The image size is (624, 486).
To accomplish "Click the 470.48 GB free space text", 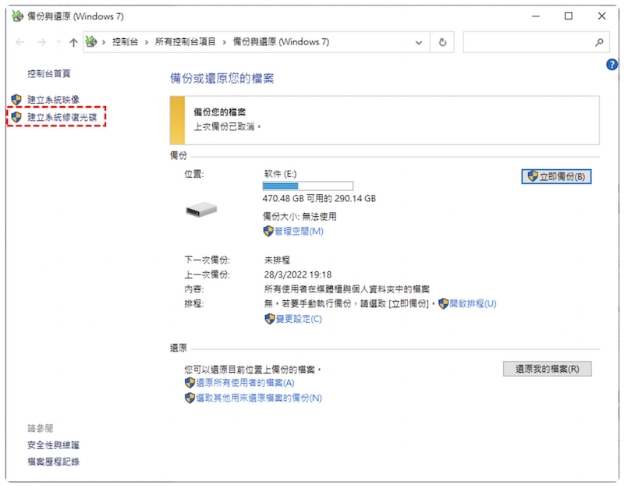I will 319,198.
